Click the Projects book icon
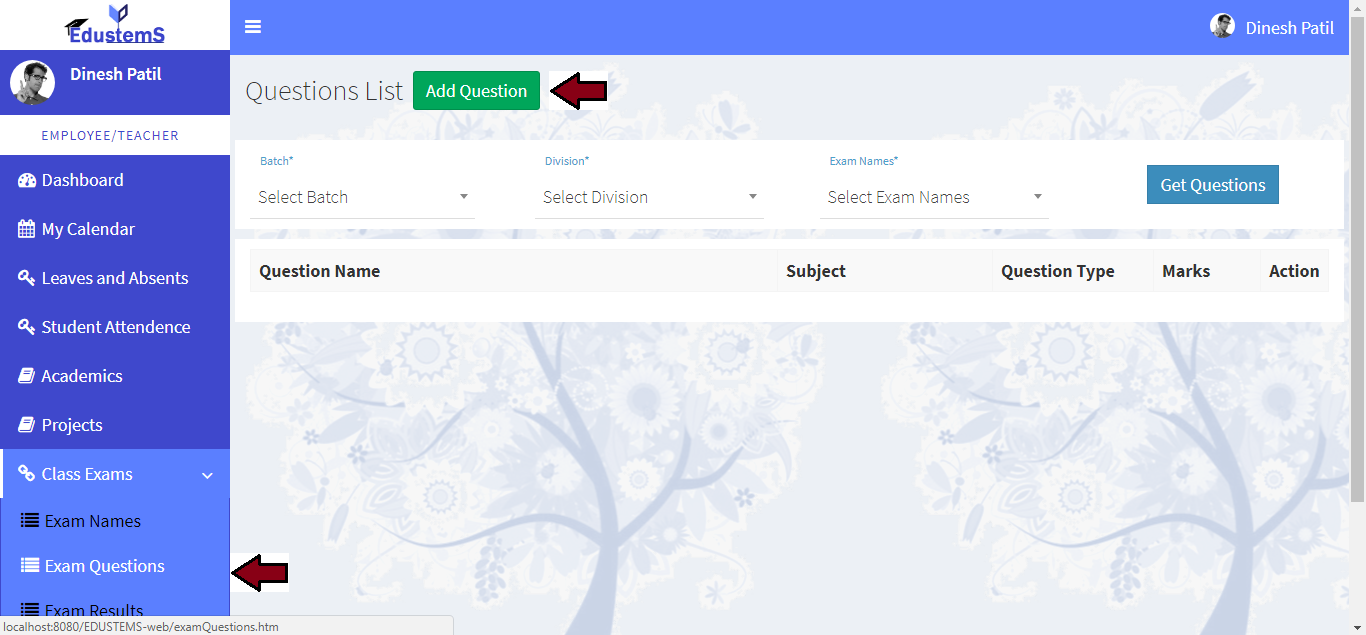The height and width of the screenshot is (635, 1366). click(x=27, y=425)
